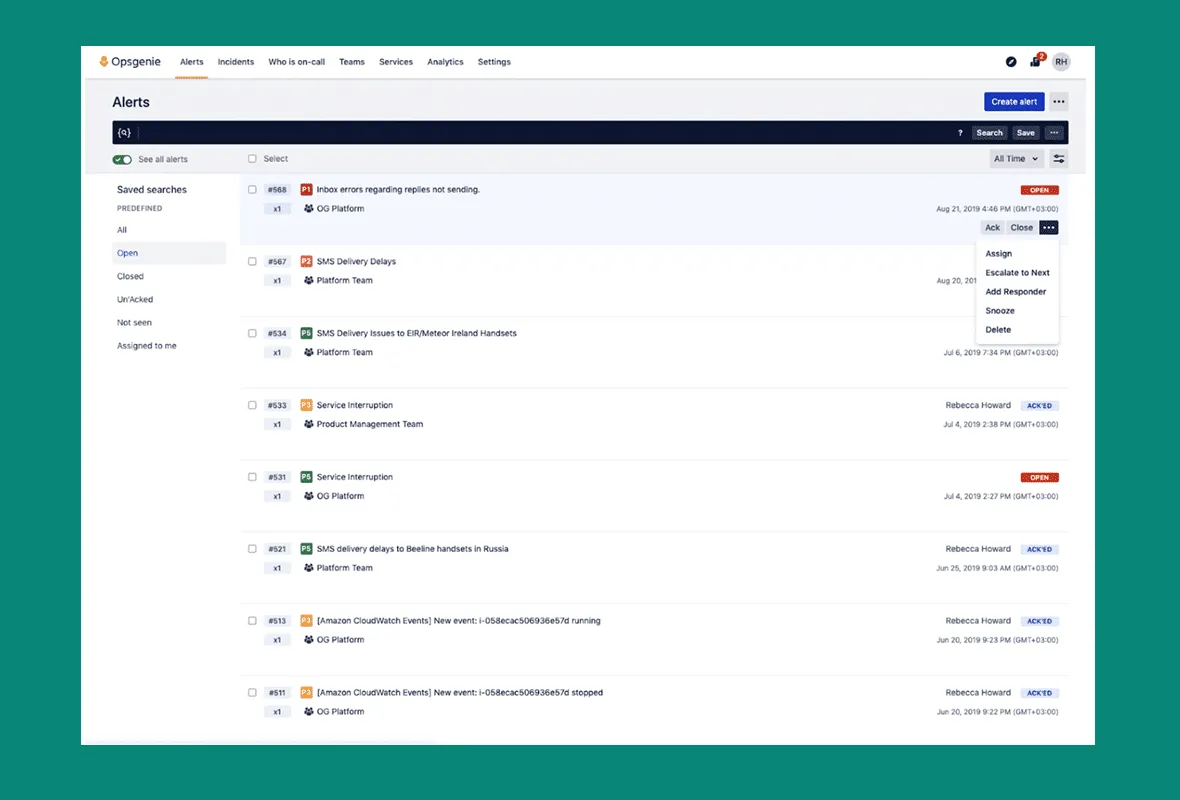Tick the checkbox for alert #567
Image resolution: width=1180 pixels, height=800 pixels.
point(252,262)
